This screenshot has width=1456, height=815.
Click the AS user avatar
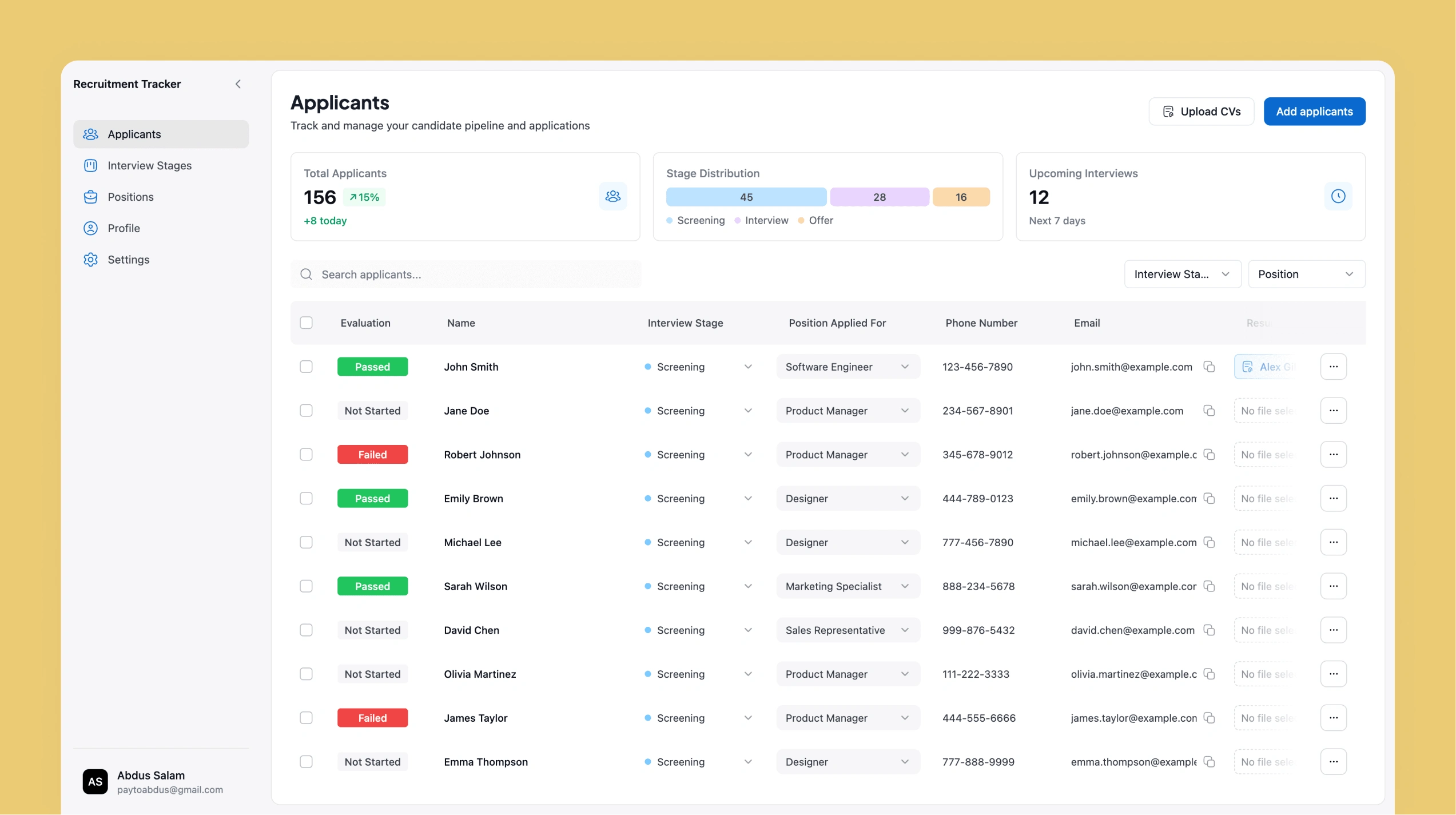pyautogui.click(x=95, y=781)
